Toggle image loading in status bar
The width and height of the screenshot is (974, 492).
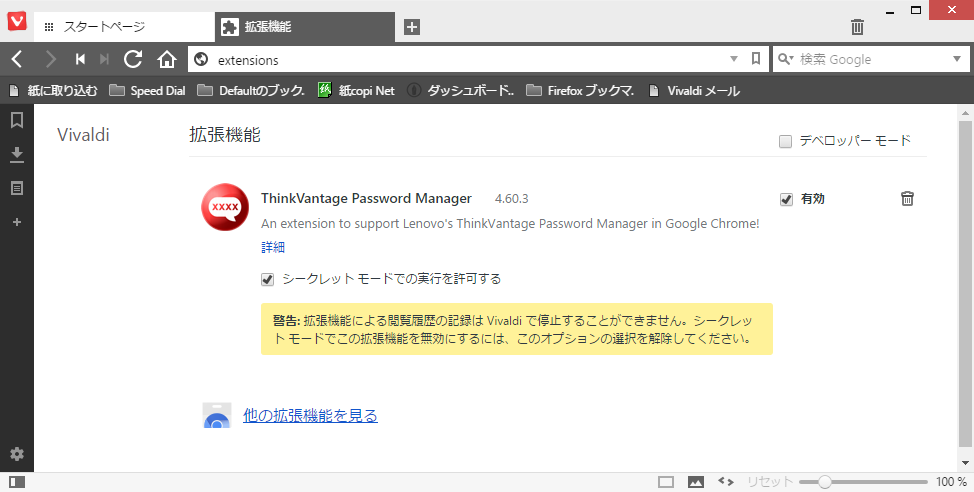(x=696, y=482)
